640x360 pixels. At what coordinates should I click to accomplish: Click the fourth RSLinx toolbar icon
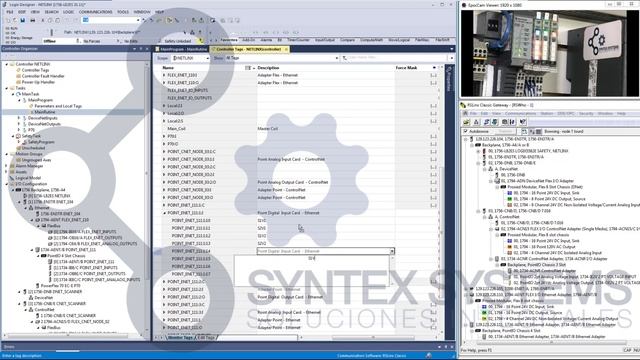[x=495, y=122]
